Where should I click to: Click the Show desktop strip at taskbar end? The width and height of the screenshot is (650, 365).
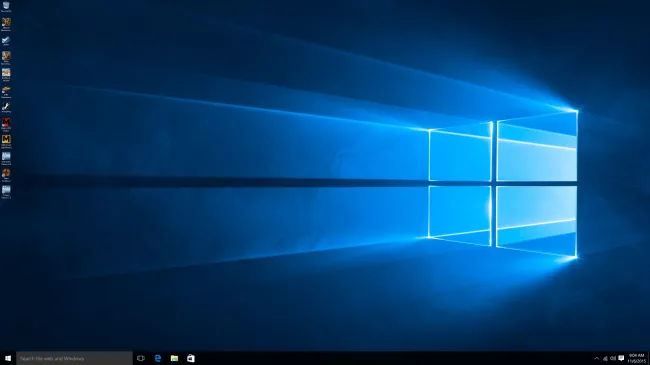pos(649,358)
